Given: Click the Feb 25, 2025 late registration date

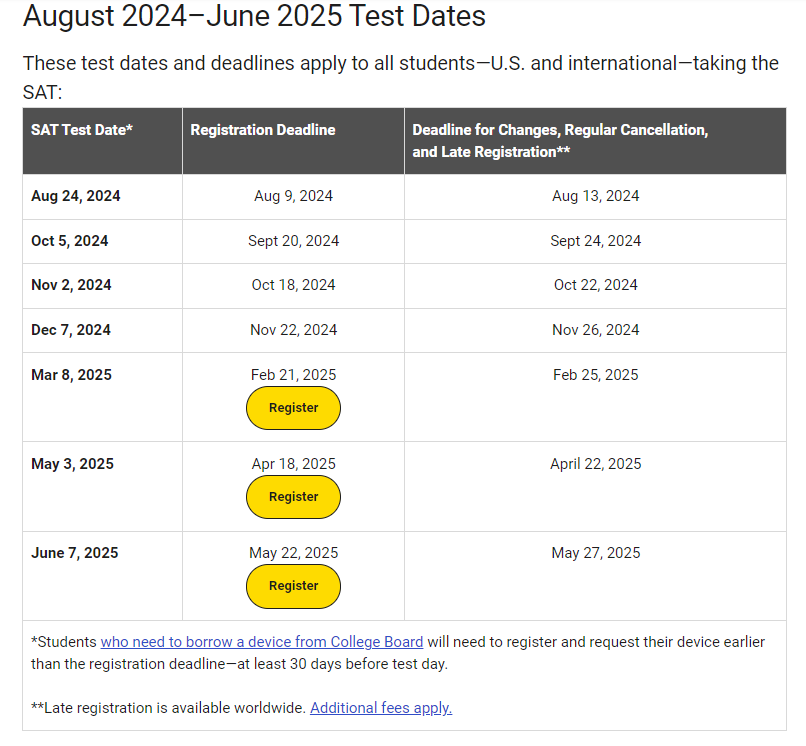Looking at the screenshot, I should click(595, 375).
